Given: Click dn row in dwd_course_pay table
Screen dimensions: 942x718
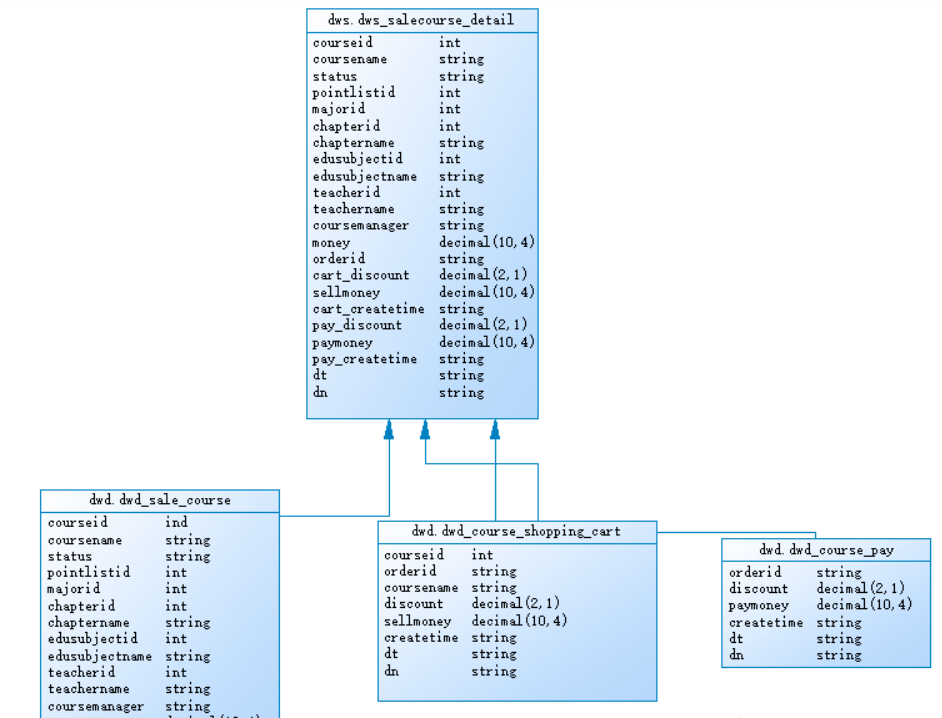Looking at the screenshot, I should tap(826, 655).
